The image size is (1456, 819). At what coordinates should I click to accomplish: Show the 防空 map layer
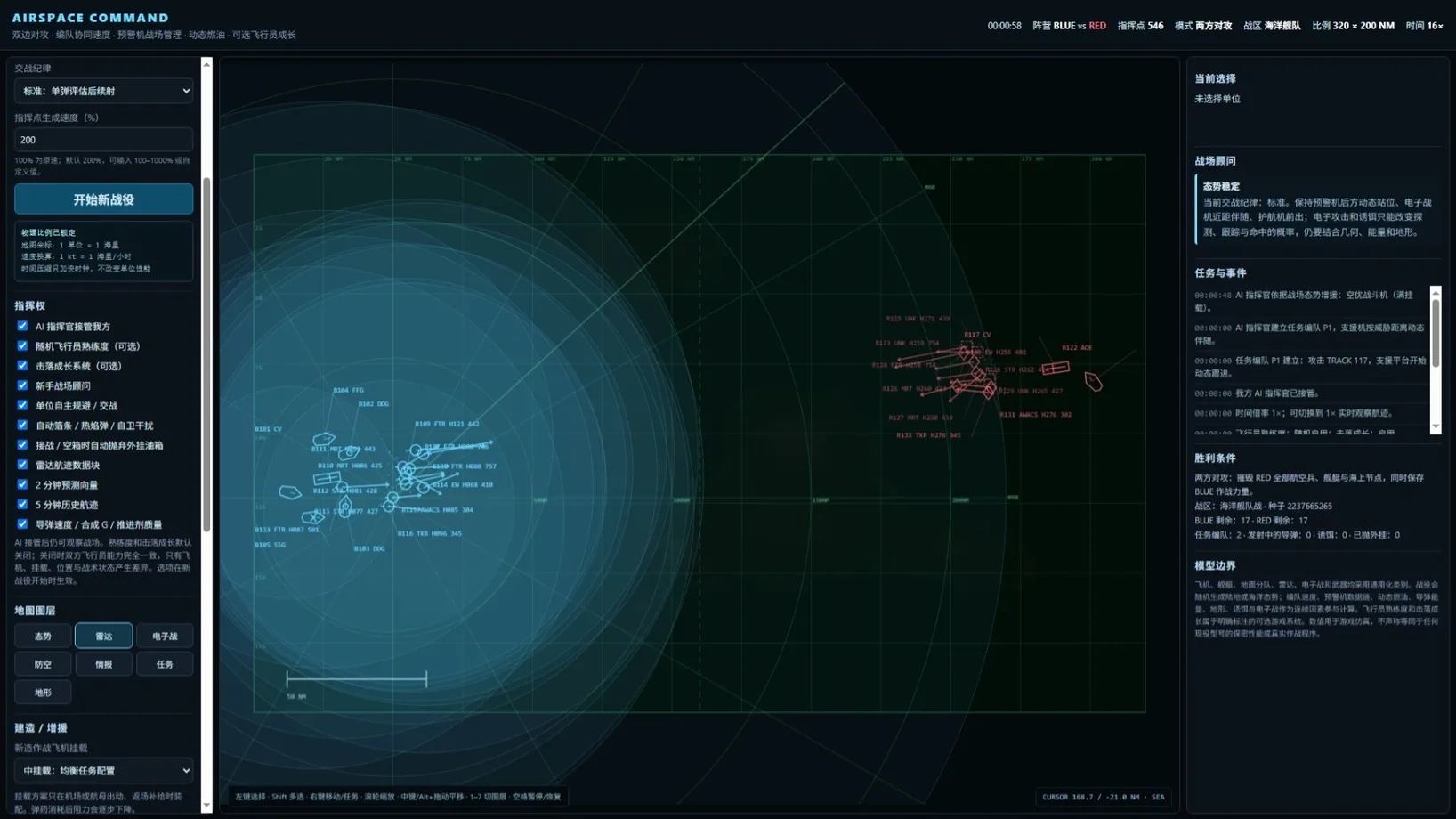43,664
